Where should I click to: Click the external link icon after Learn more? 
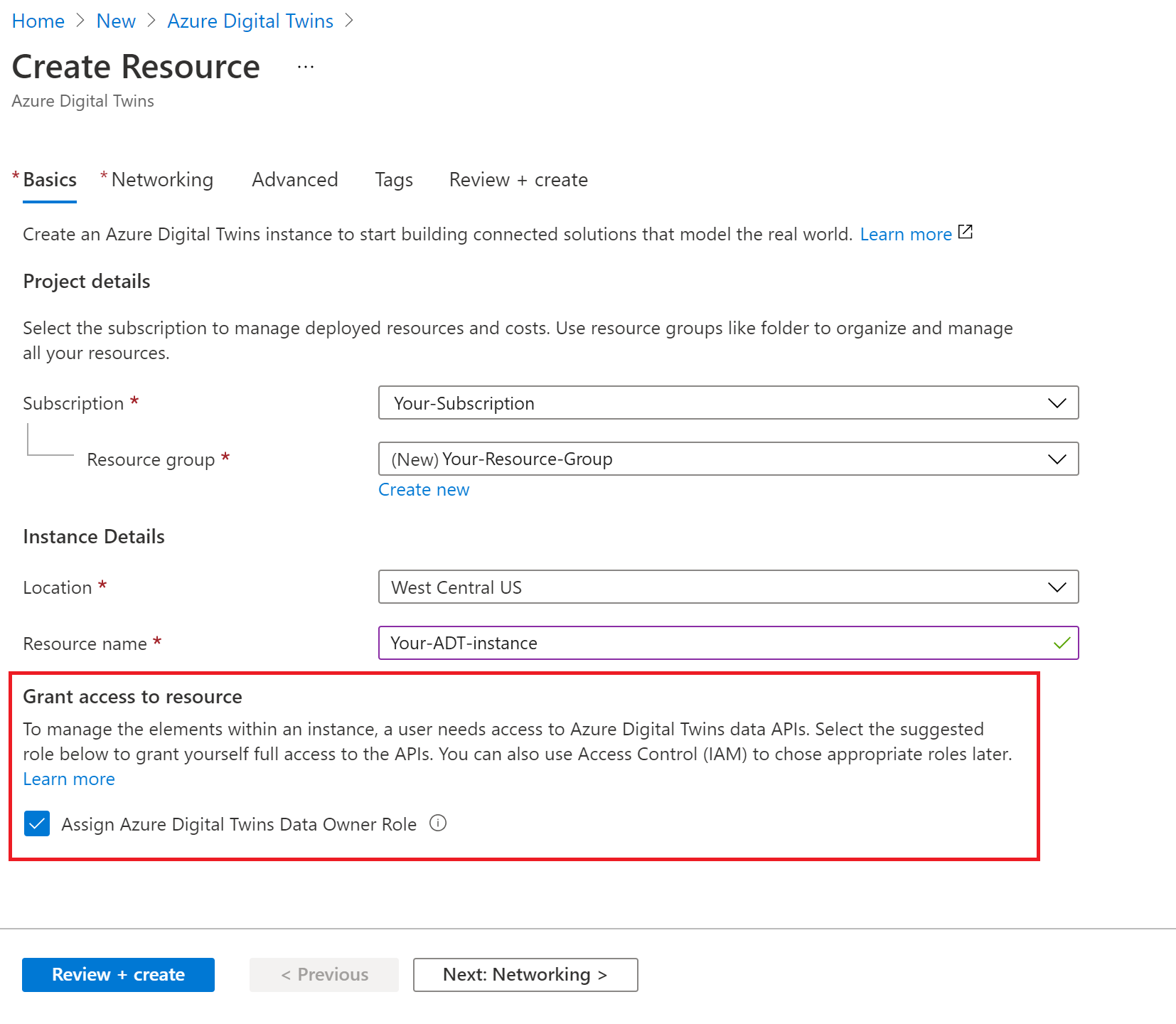click(966, 232)
